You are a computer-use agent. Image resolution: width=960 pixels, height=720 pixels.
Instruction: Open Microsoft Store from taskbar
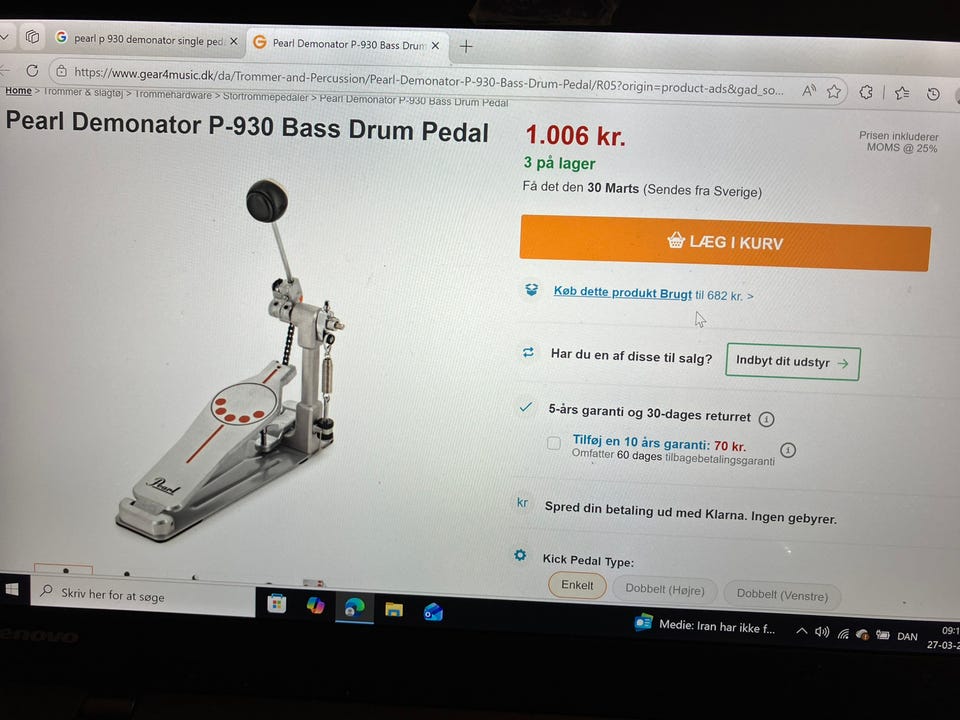pyautogui.click(x=277, y=604)
